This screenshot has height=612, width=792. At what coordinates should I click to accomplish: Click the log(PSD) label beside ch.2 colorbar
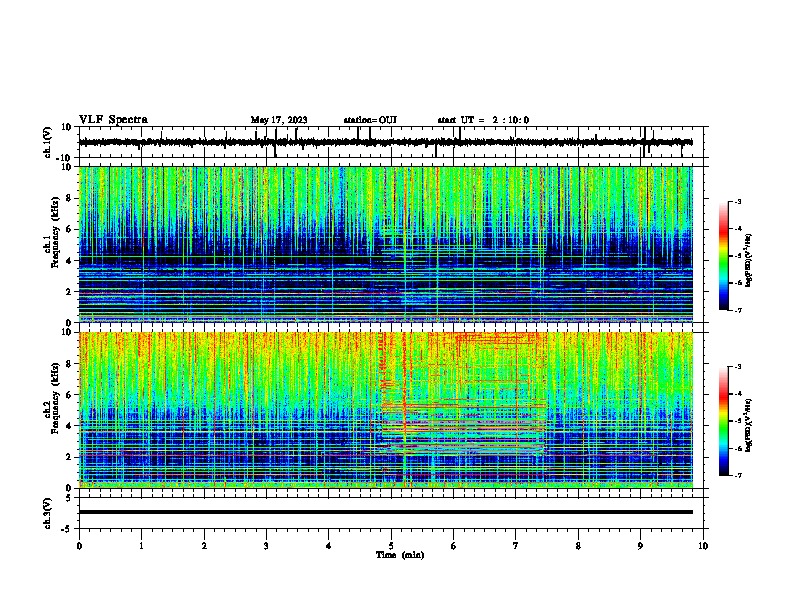pos(749,425)
